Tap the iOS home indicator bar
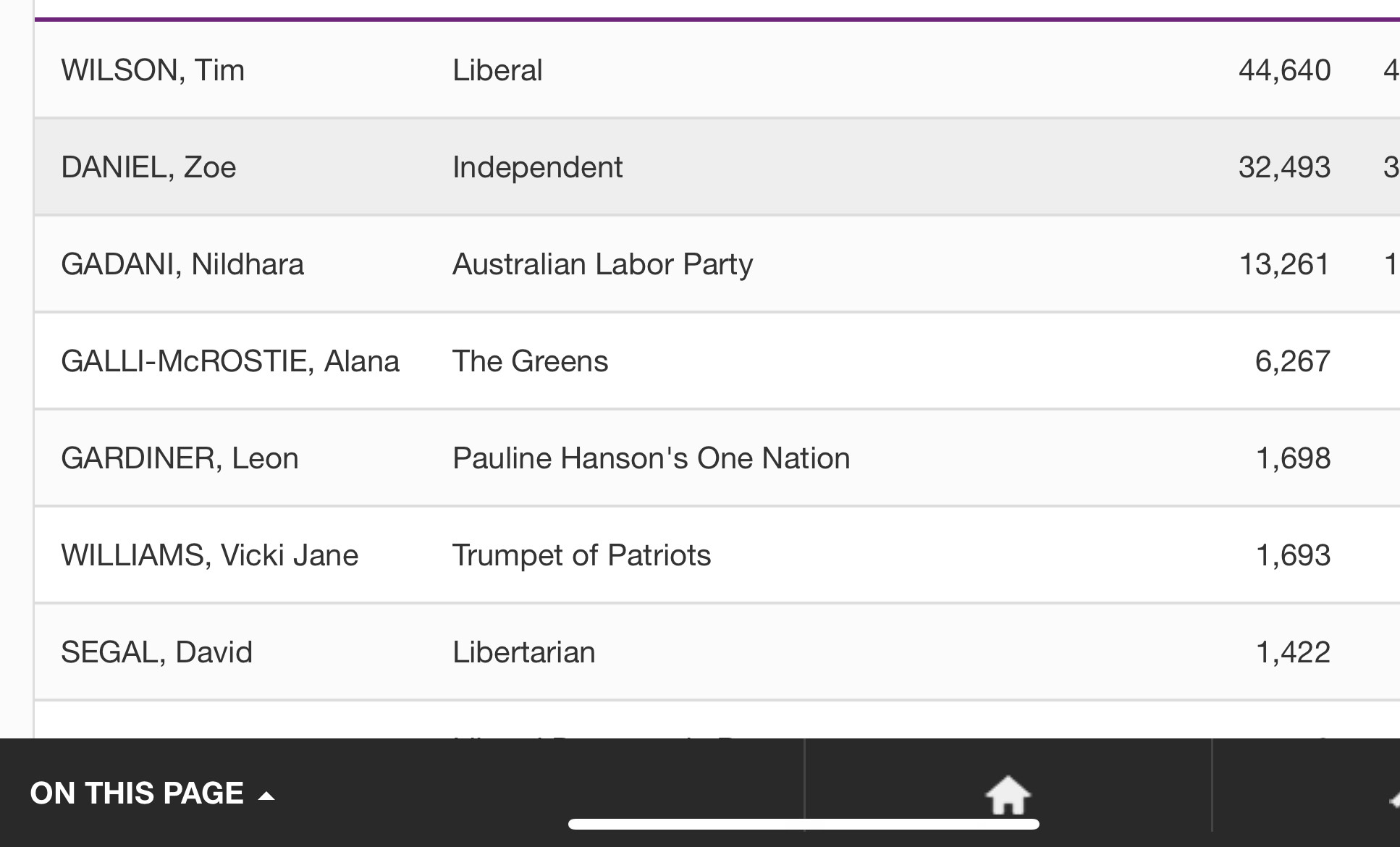This screenshot has height=847, width=1400. pos(804,824)
